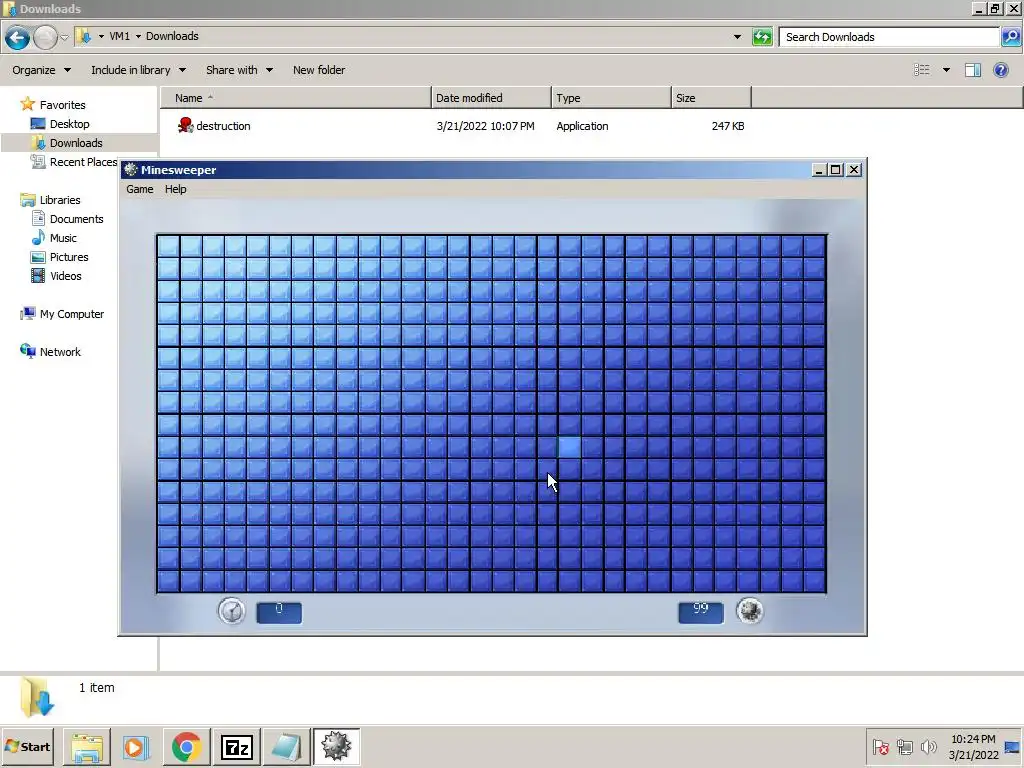The width and height of the screenshot is (1024, 768).
Task: Change your view icon in Explorer toolbar
Action: pyautogui.click(x=921, y=70)
